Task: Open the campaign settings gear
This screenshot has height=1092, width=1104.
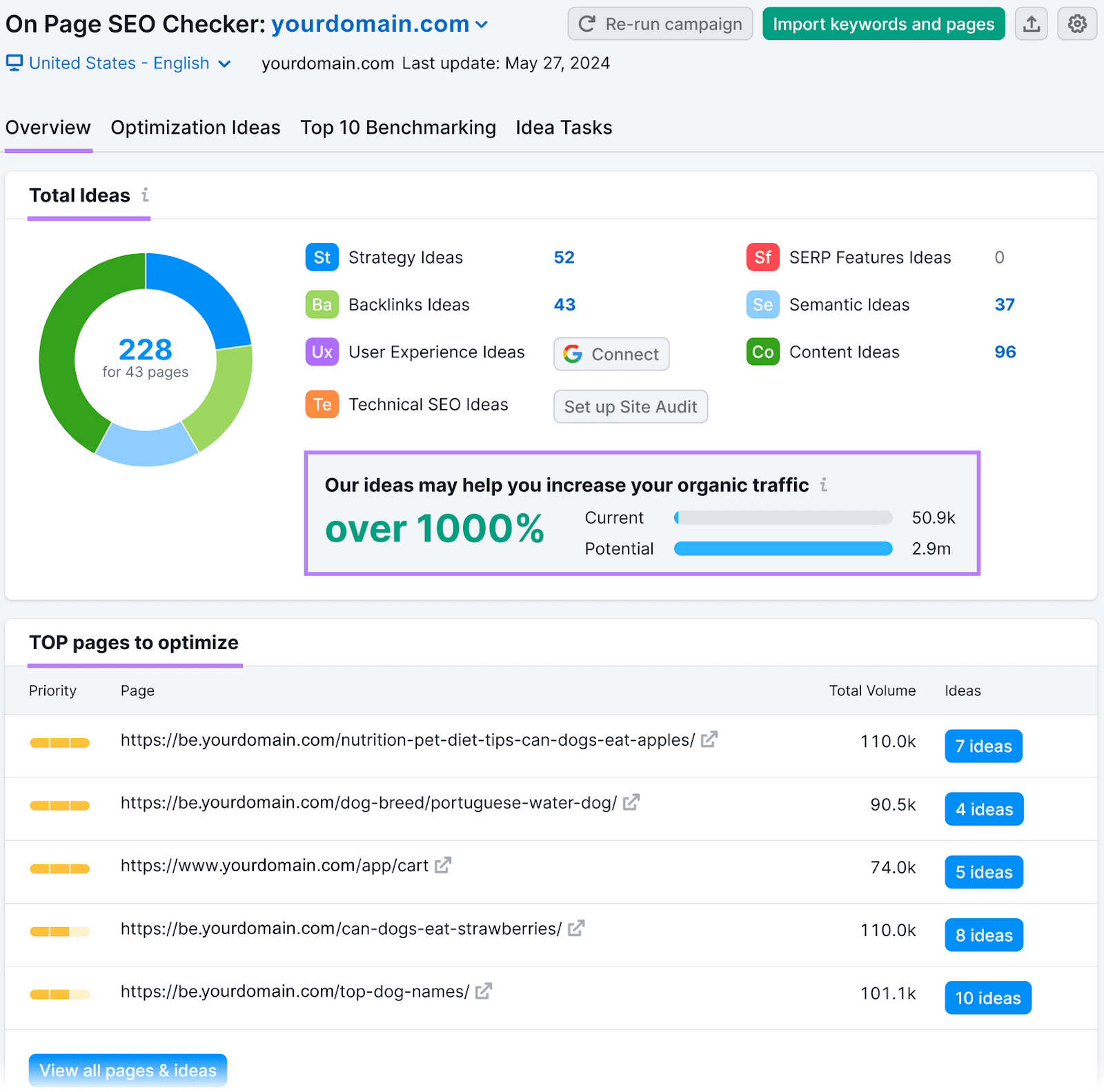Action: coord(1076,23)
